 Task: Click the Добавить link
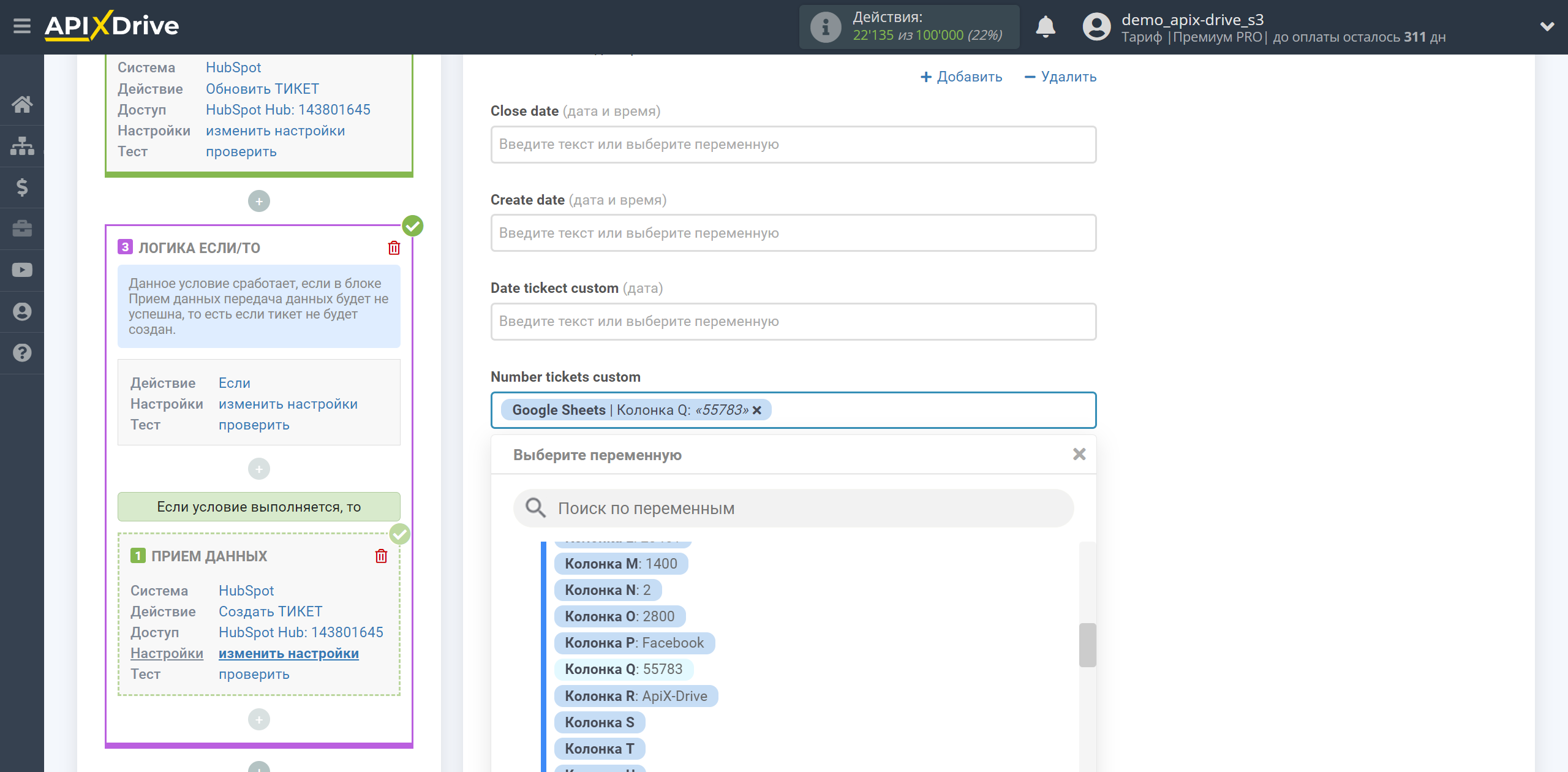[x=961, y=77]
